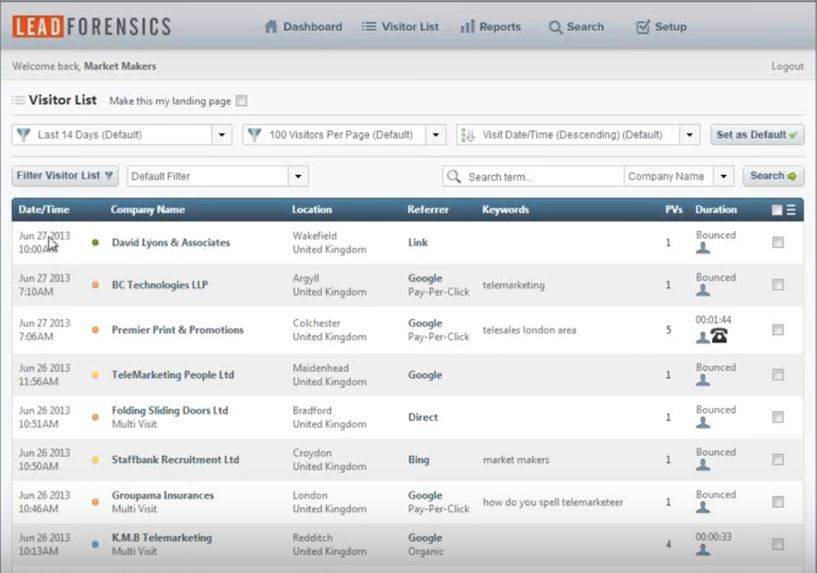Open the Reports menu

(x=490, y=27)
